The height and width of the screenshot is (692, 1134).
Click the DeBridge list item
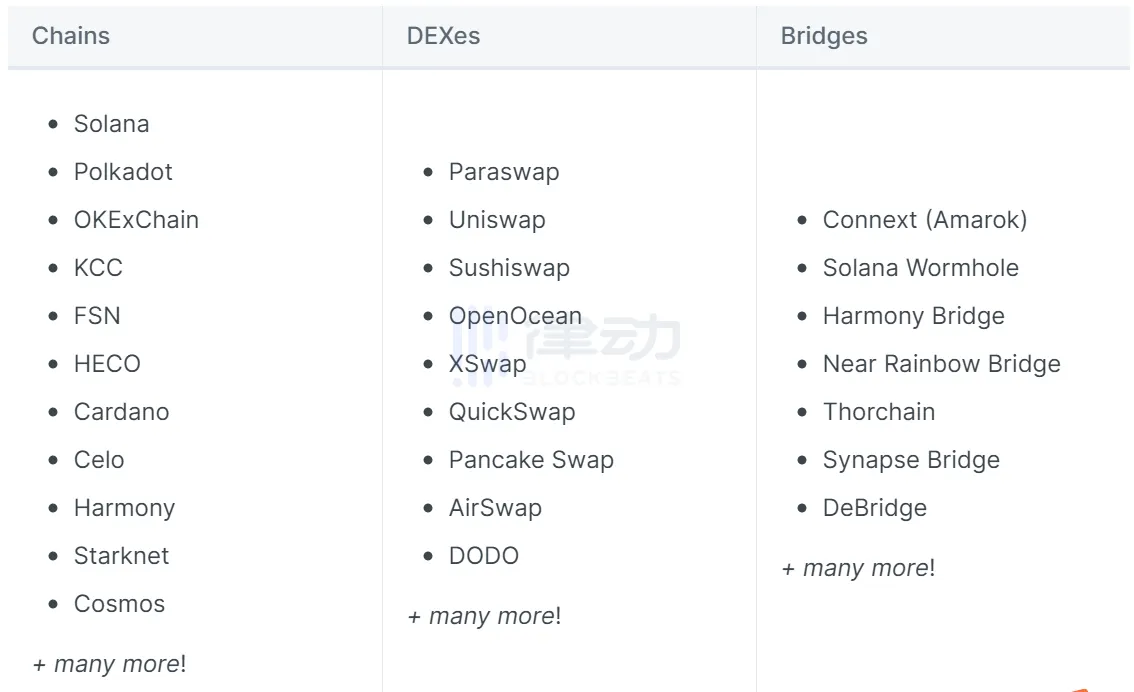coord(875,508)
